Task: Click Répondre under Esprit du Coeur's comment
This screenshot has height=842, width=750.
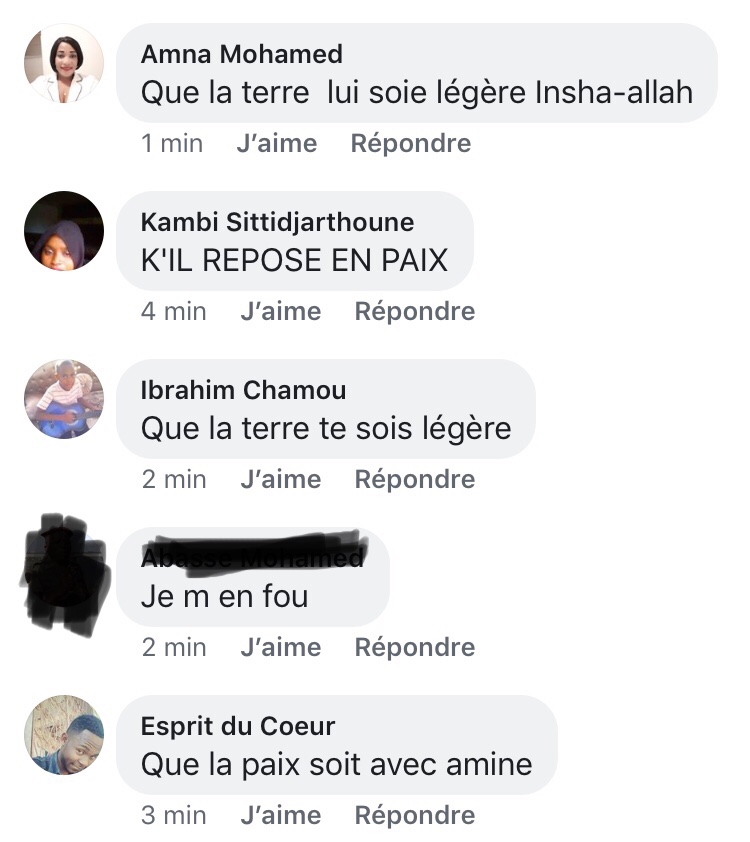Action: pos(415,816)
